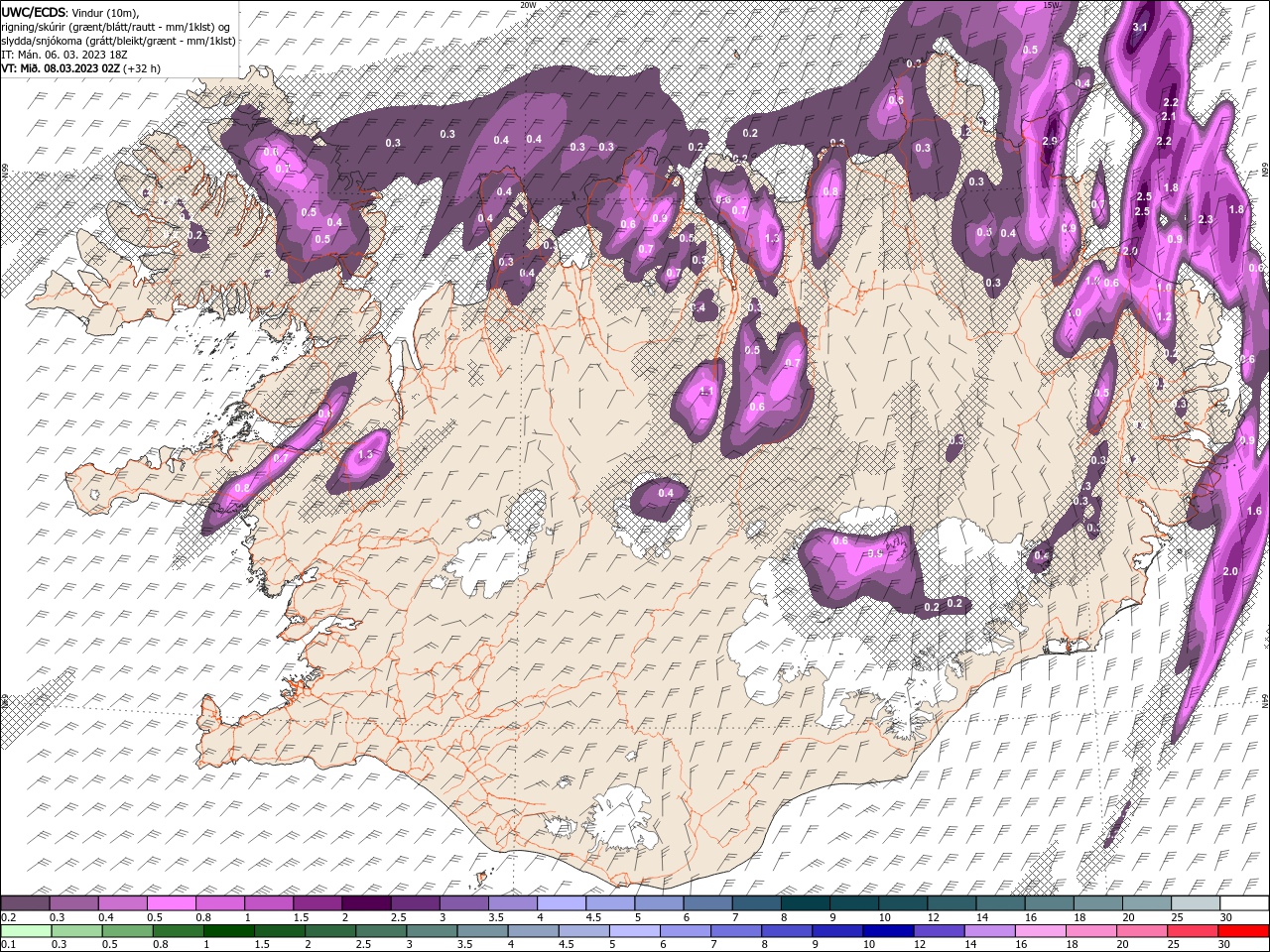Click 'Vindur (10m)' in the header
The height and width of the screenshot is (952, 1270).
[106, 12]
